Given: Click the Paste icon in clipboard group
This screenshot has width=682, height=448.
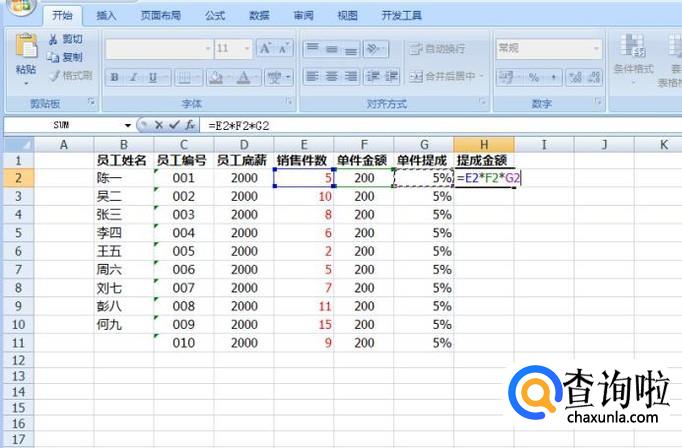Looking at the screenshot, I should [26, 46].
